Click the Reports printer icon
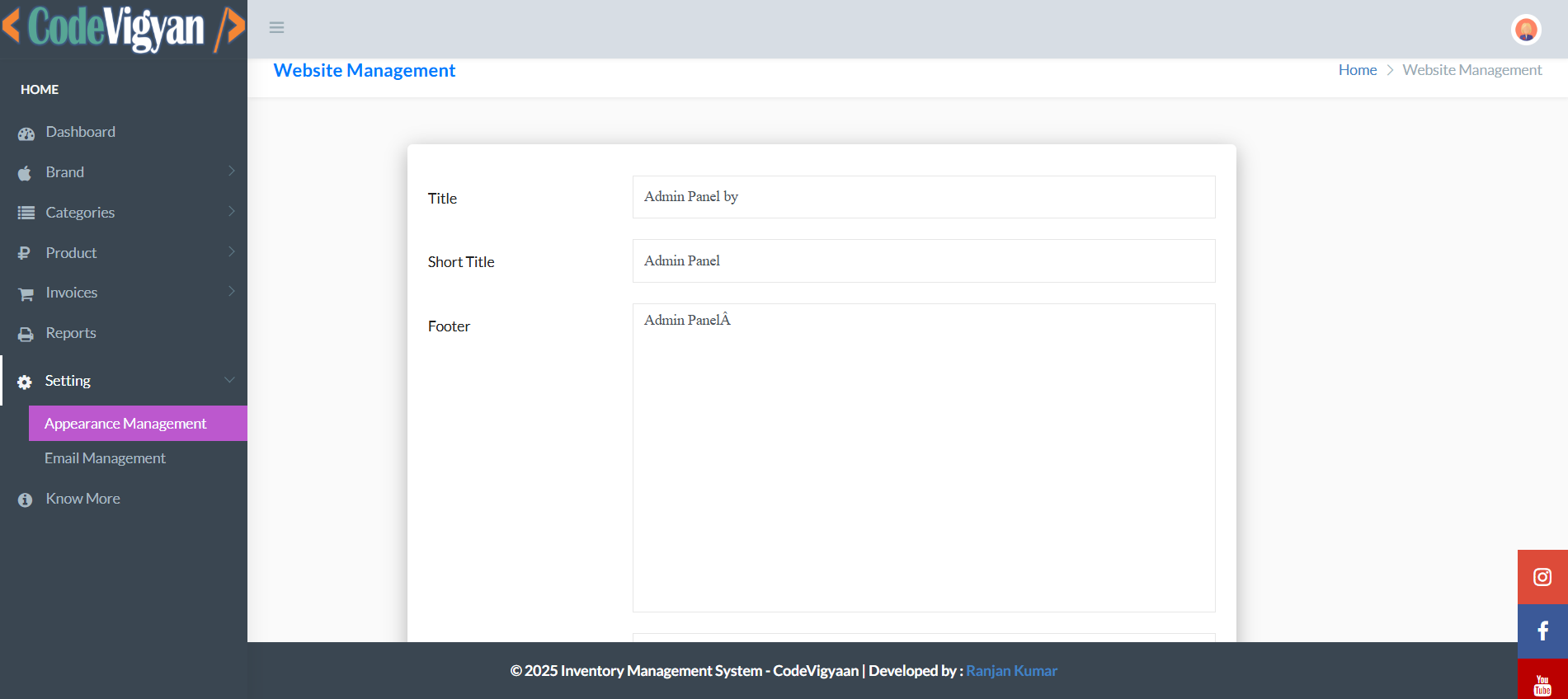 [x=26, y=335]
